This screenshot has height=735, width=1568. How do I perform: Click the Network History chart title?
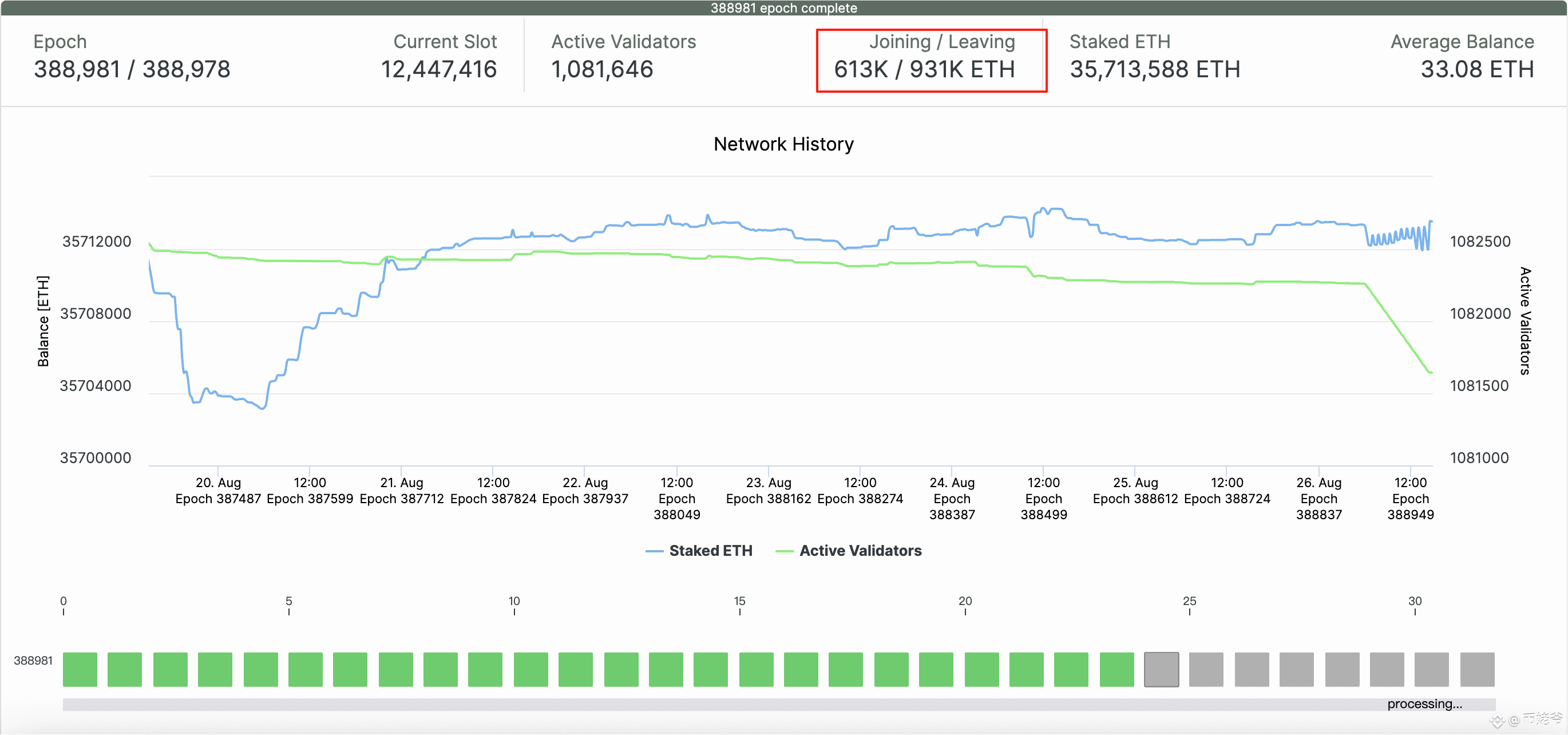[783, 144]
